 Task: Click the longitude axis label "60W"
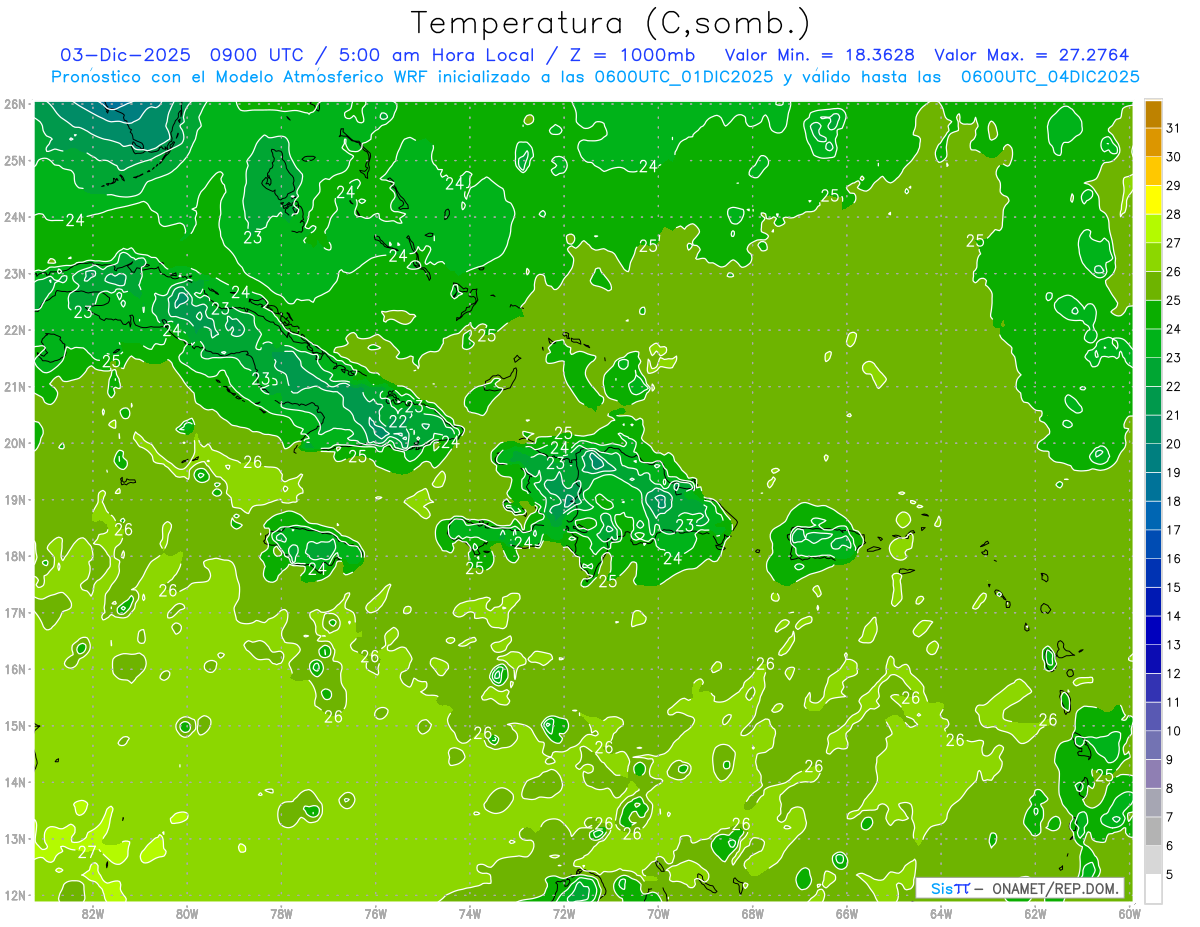coord(1129,913)
